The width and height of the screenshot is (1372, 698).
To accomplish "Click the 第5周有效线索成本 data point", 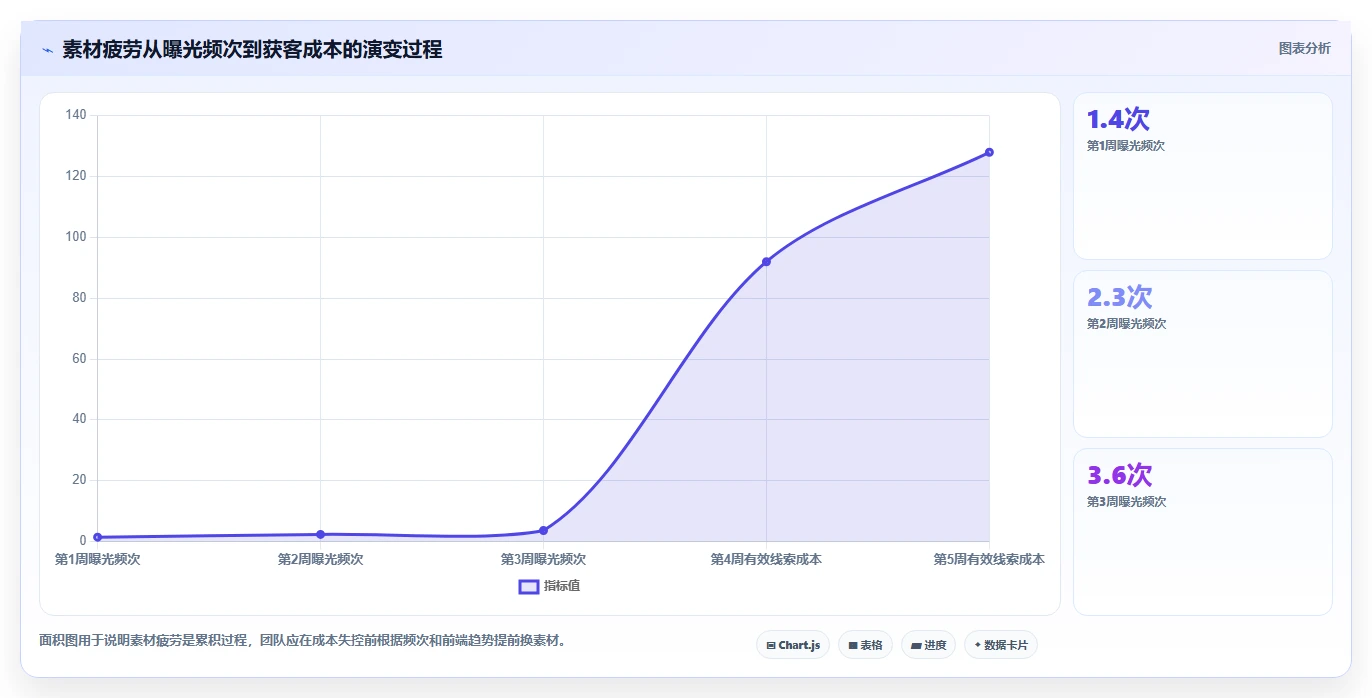I will click(x=989, y=152).
